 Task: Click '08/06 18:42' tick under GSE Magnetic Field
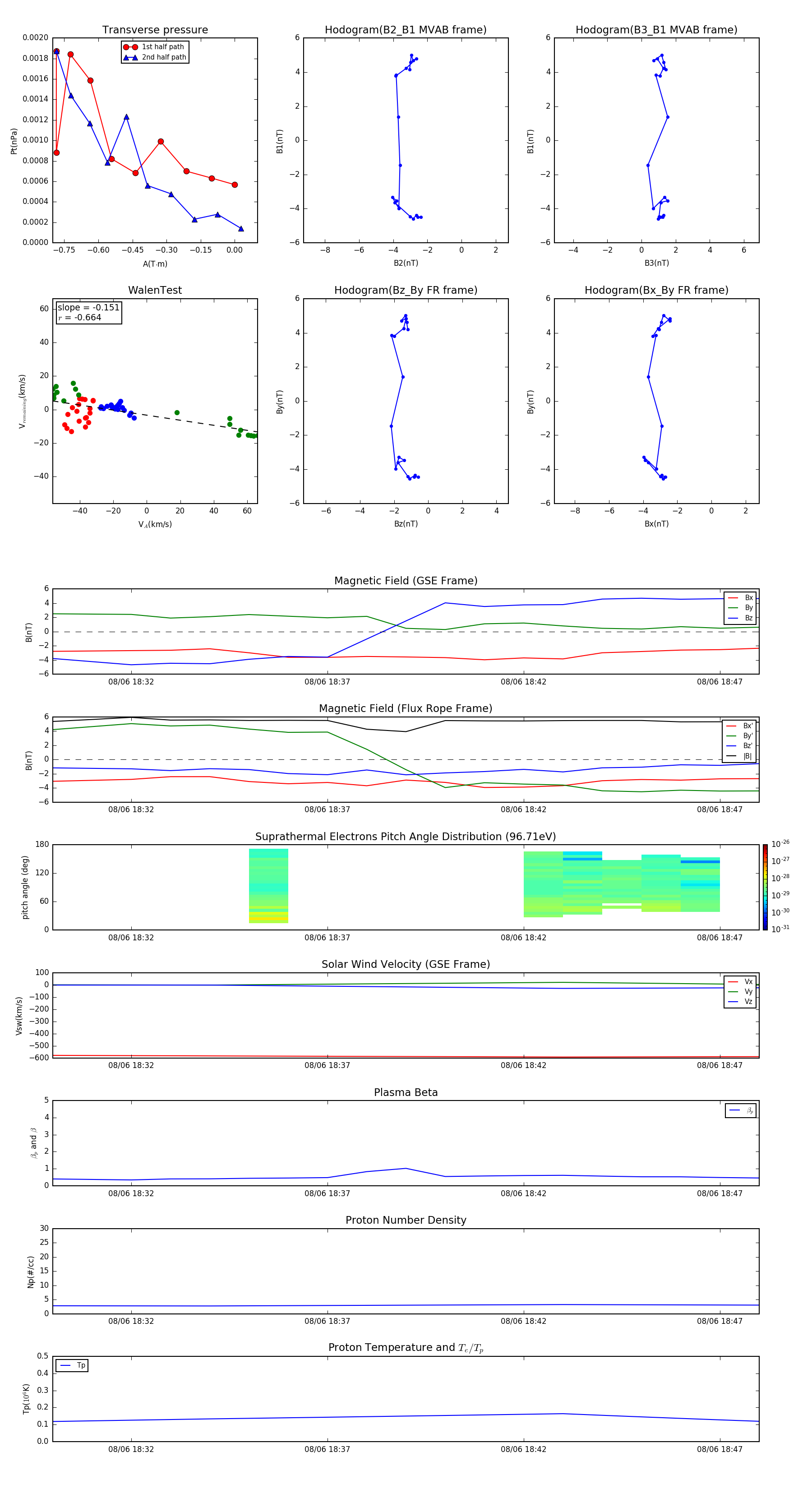[523, 682]
